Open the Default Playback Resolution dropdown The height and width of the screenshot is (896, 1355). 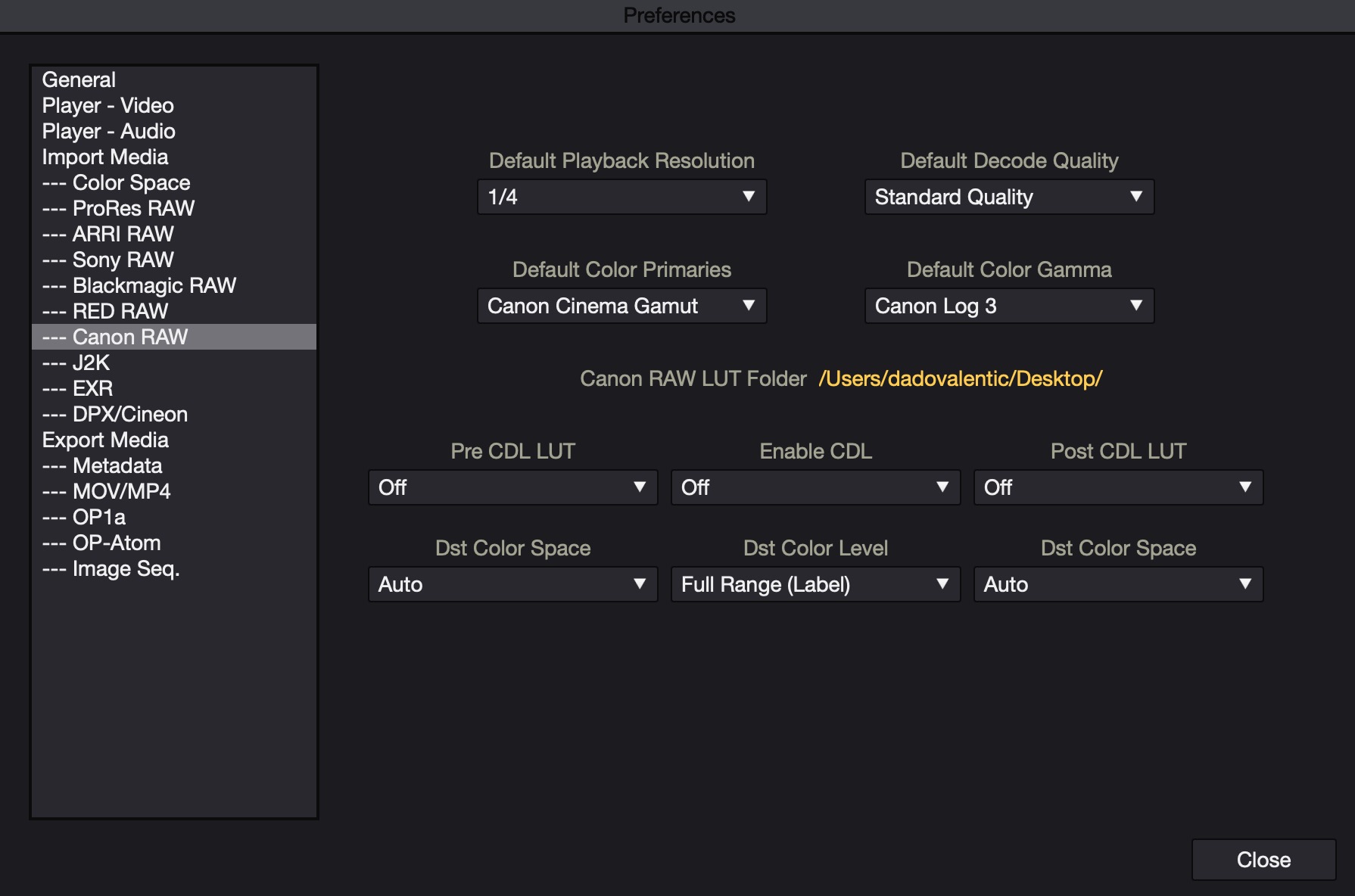621,197
